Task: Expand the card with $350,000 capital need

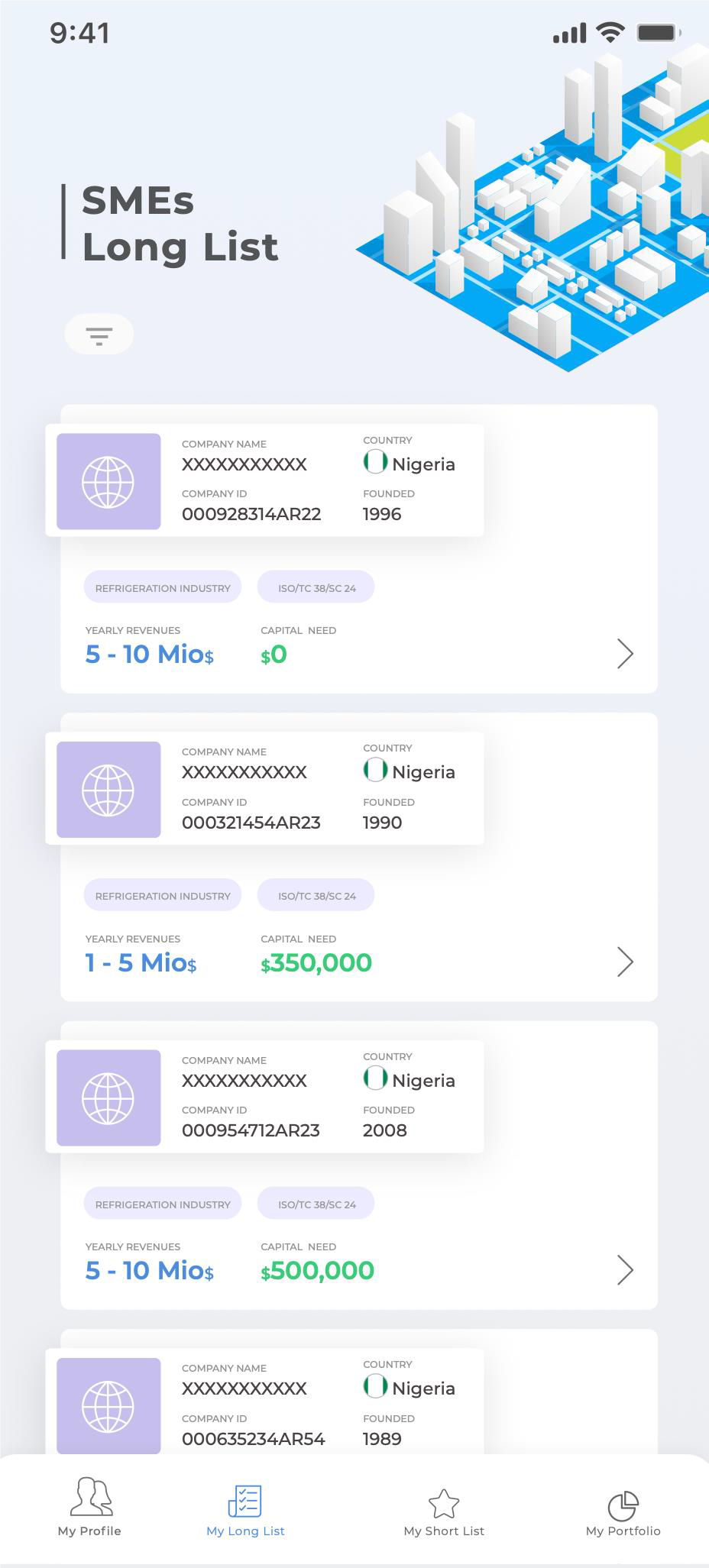Action: (625, 962)
